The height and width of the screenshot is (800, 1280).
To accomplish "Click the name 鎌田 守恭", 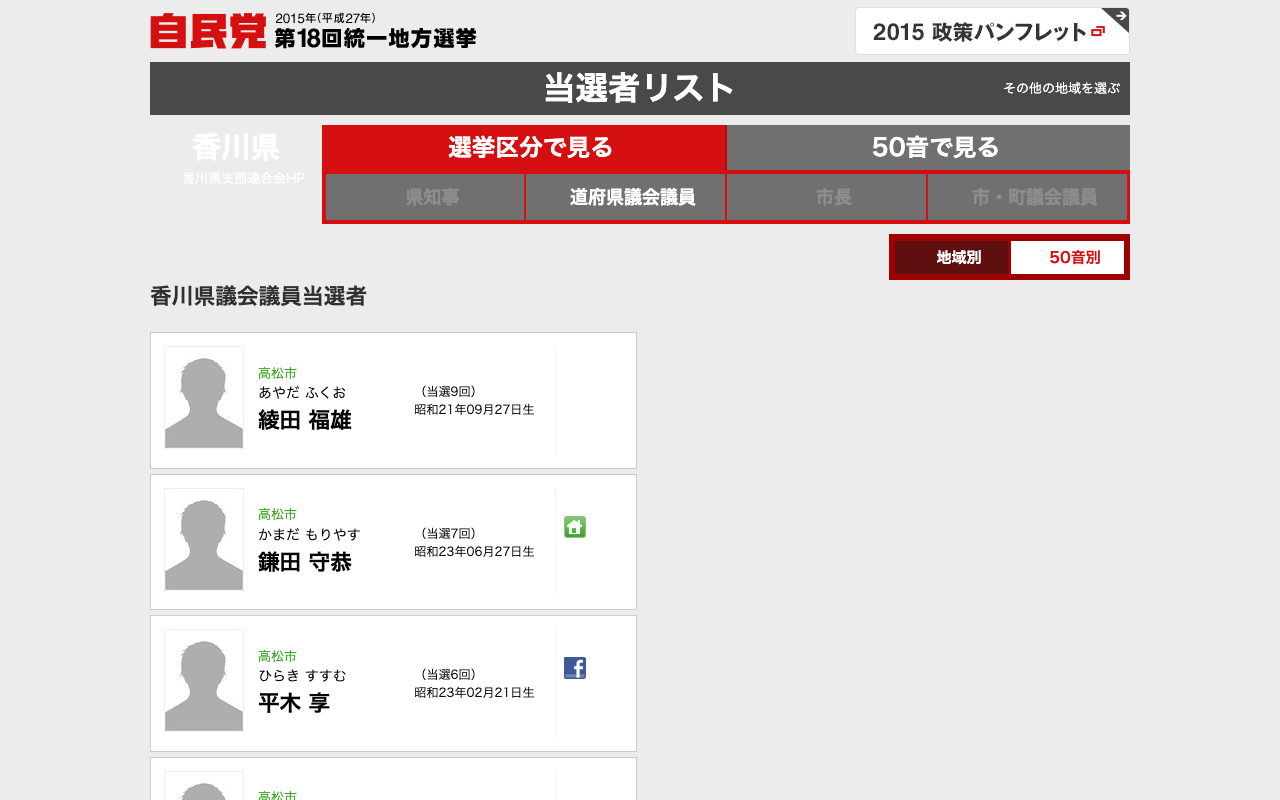I will (305, 562).
